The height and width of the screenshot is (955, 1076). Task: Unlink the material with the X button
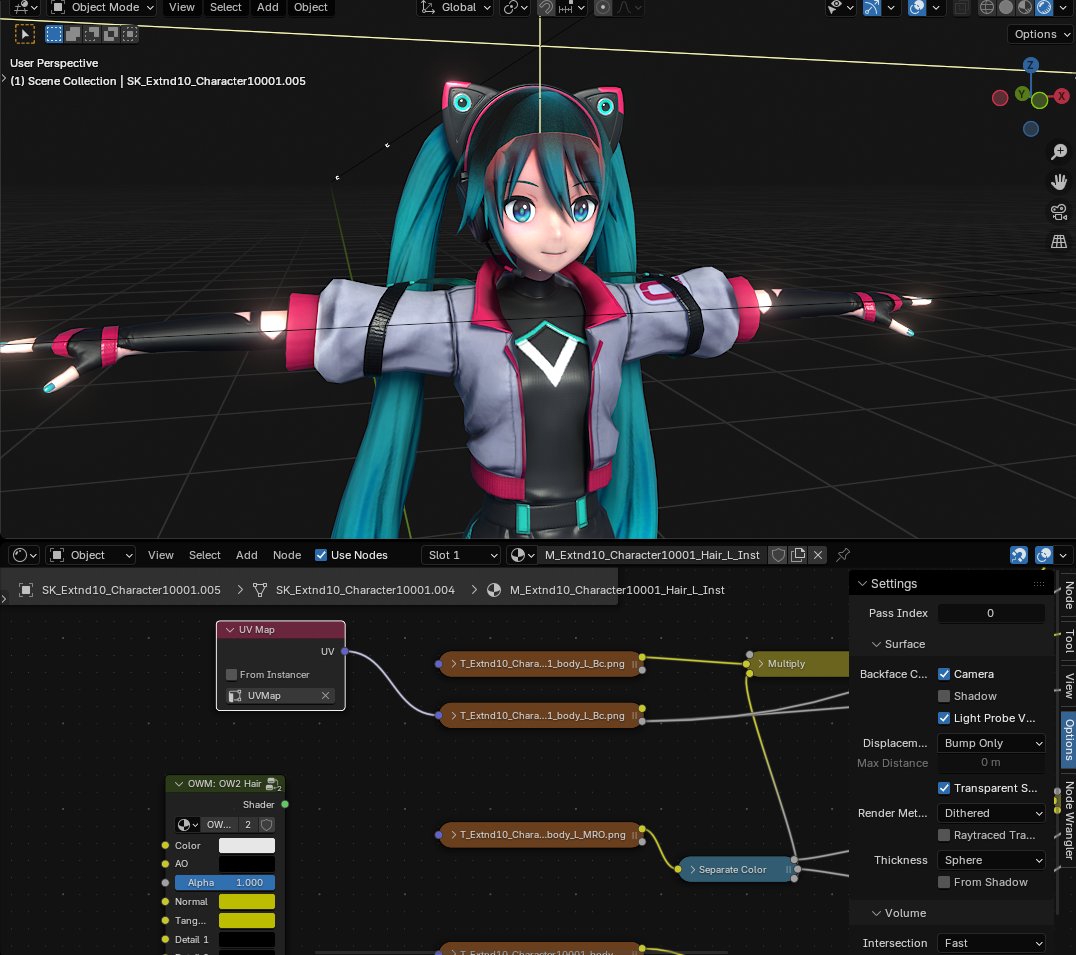(818, 555)
